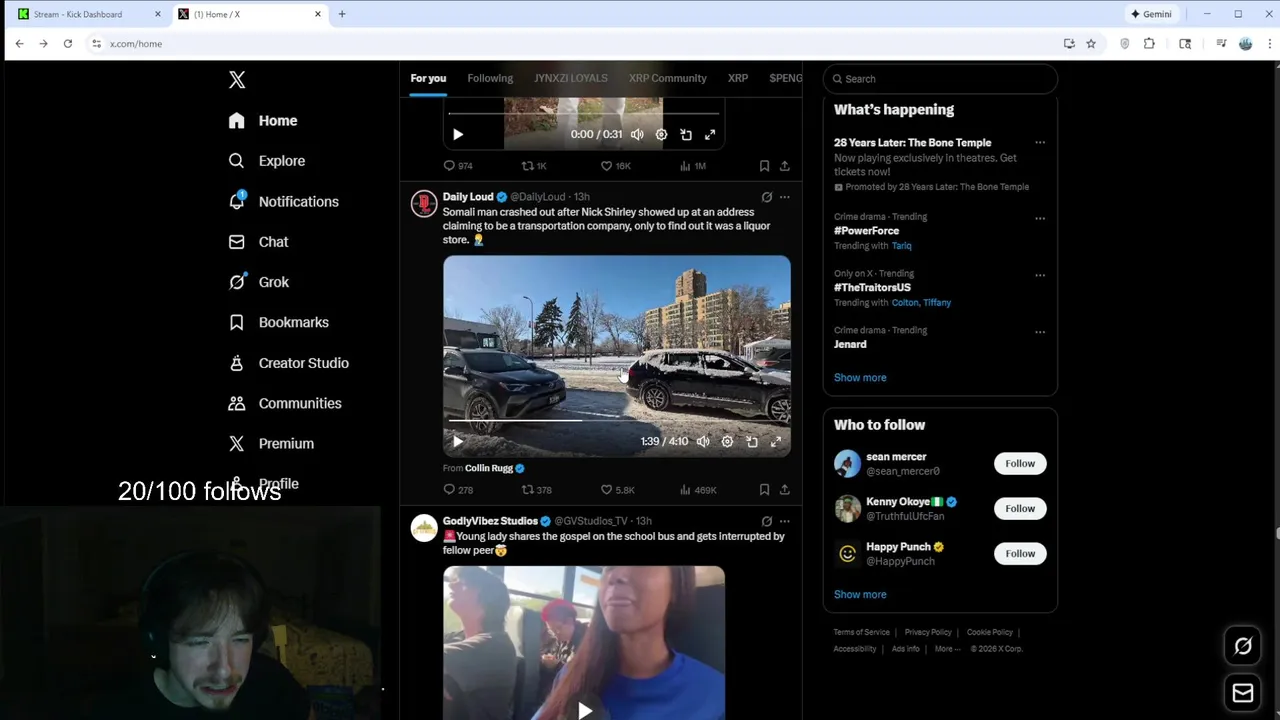
Task: Open Premium in the sidebar
Action: point(271,443)
